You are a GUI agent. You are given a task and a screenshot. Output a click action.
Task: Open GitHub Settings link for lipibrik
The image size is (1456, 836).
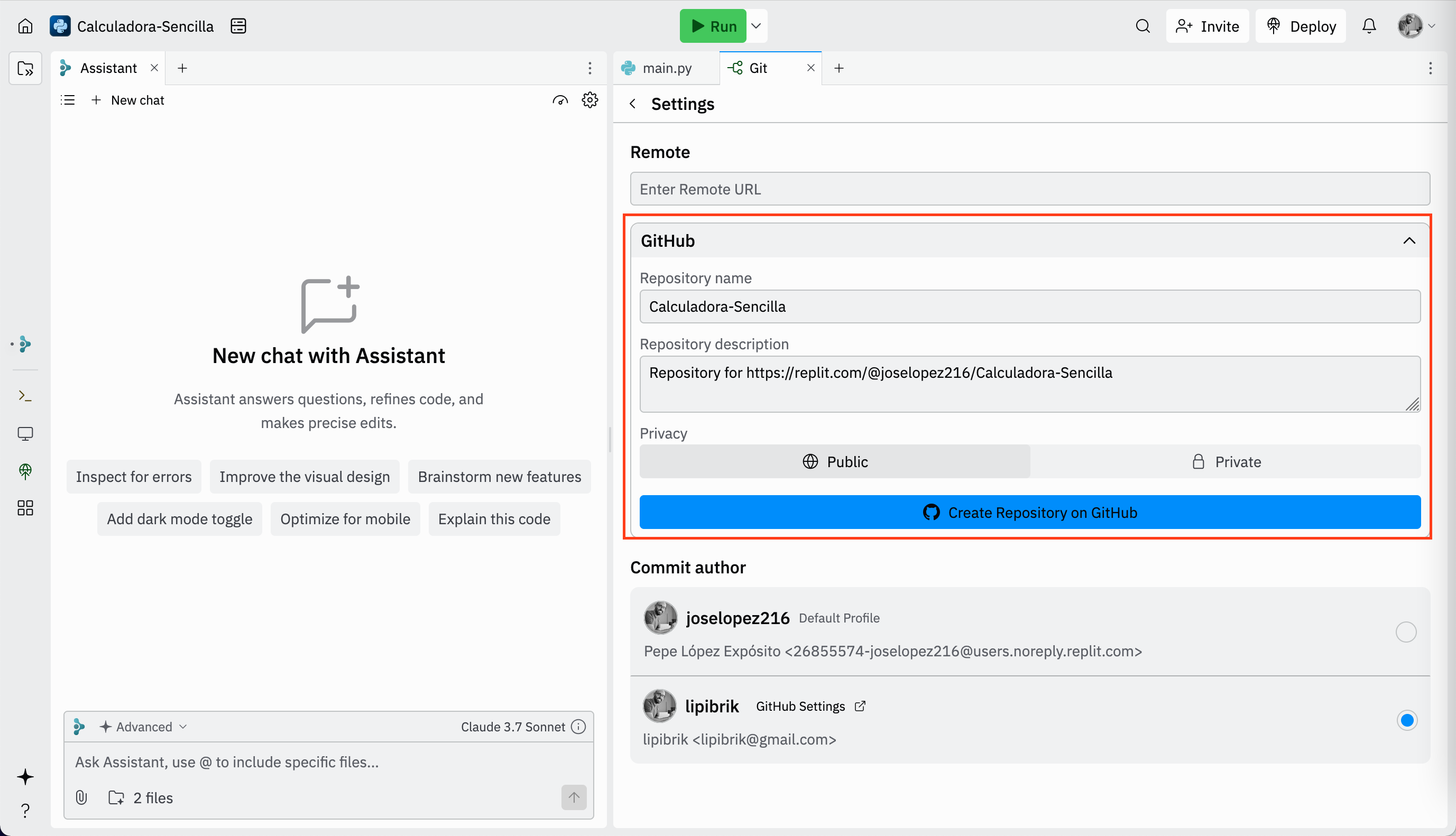click(x=810, y=705)
